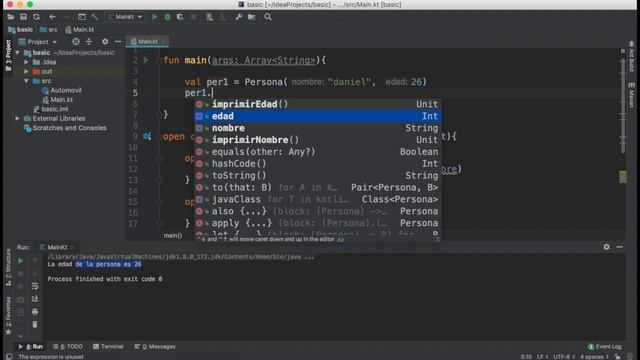The image size is (640, 360).
Task: Collapse the src folder
Action: tap(27, 81)
